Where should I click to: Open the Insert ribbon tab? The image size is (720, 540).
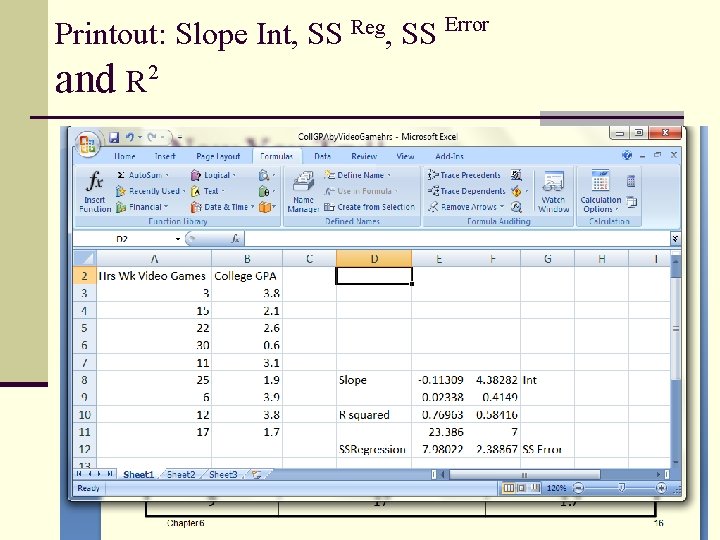(165, 156)
